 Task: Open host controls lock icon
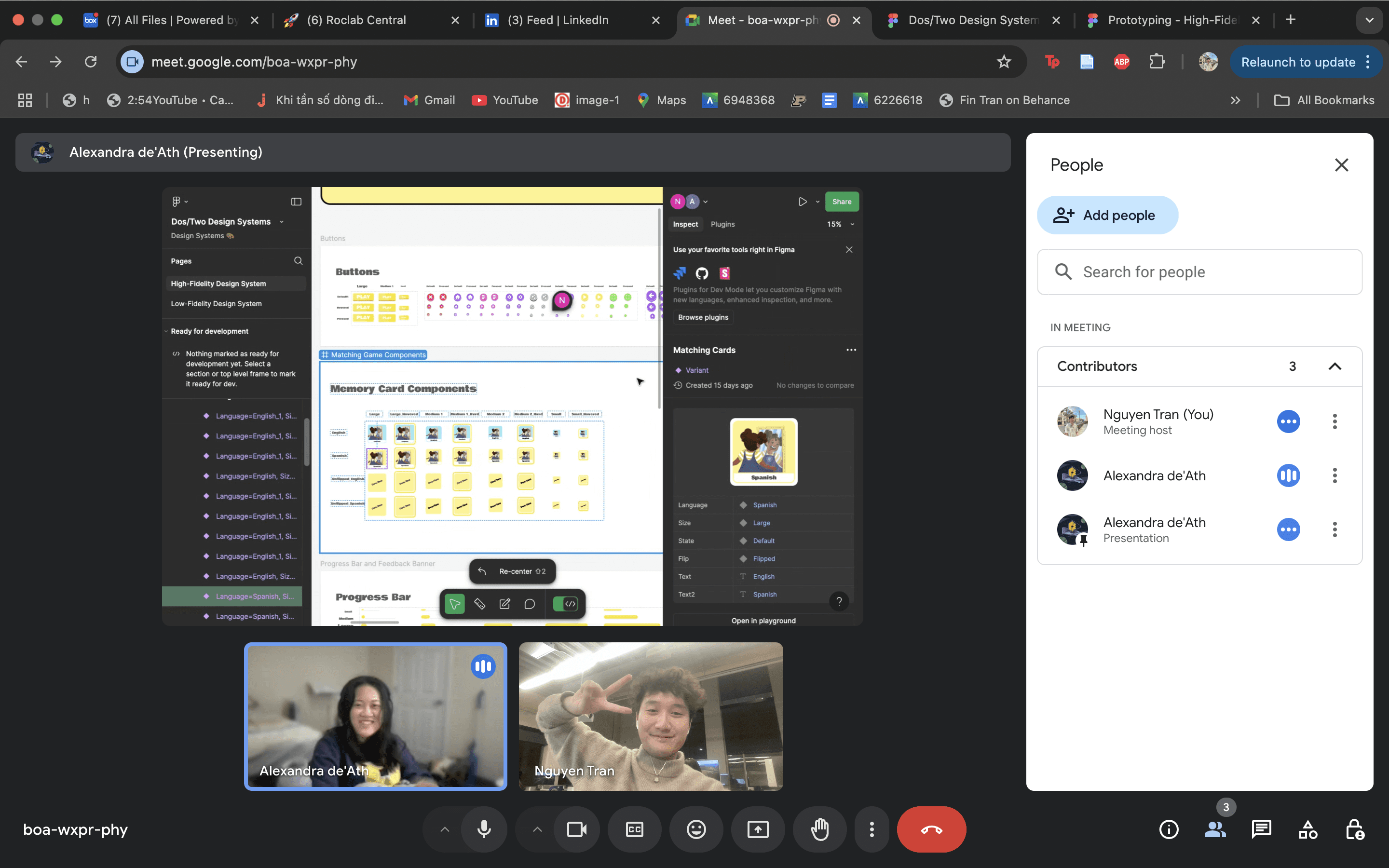1355,829
